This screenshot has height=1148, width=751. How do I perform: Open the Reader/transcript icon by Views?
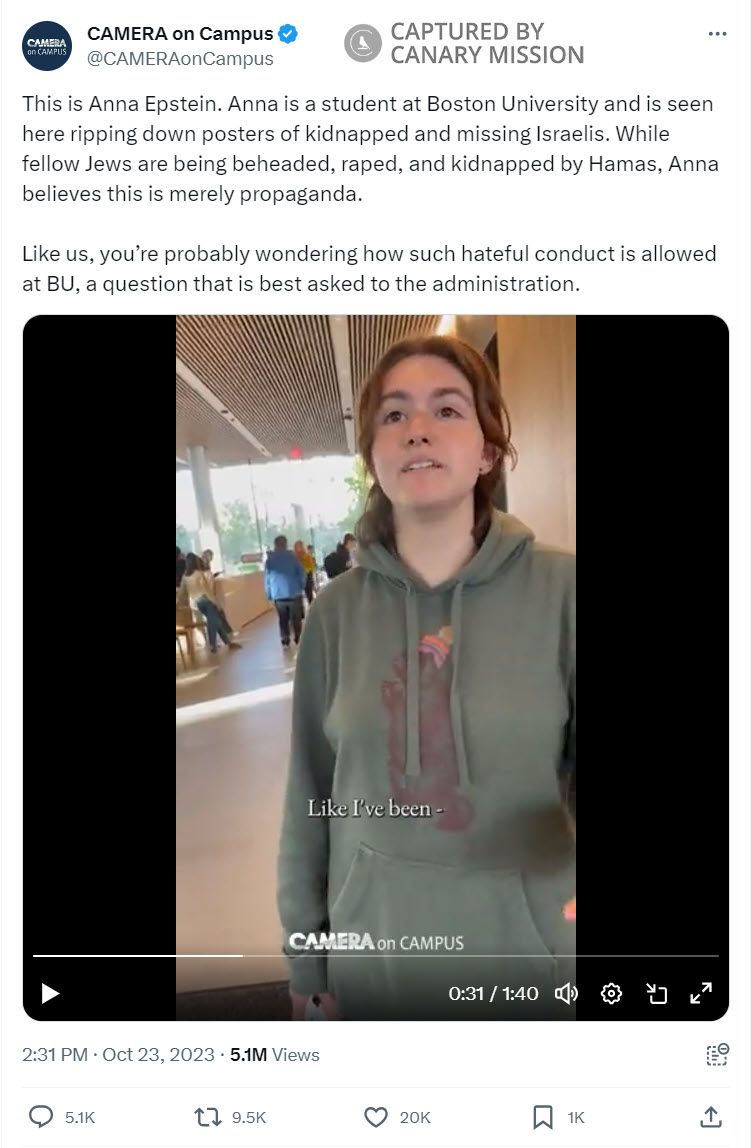(x=717, y=1054)
